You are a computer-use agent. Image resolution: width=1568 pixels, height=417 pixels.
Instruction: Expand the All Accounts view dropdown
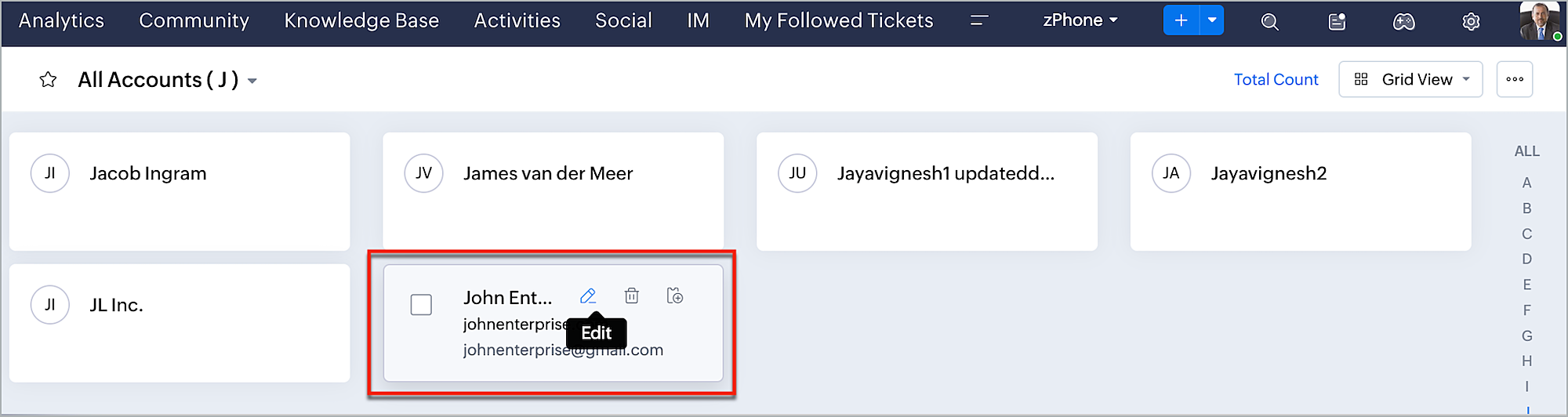tap(252, 81)
